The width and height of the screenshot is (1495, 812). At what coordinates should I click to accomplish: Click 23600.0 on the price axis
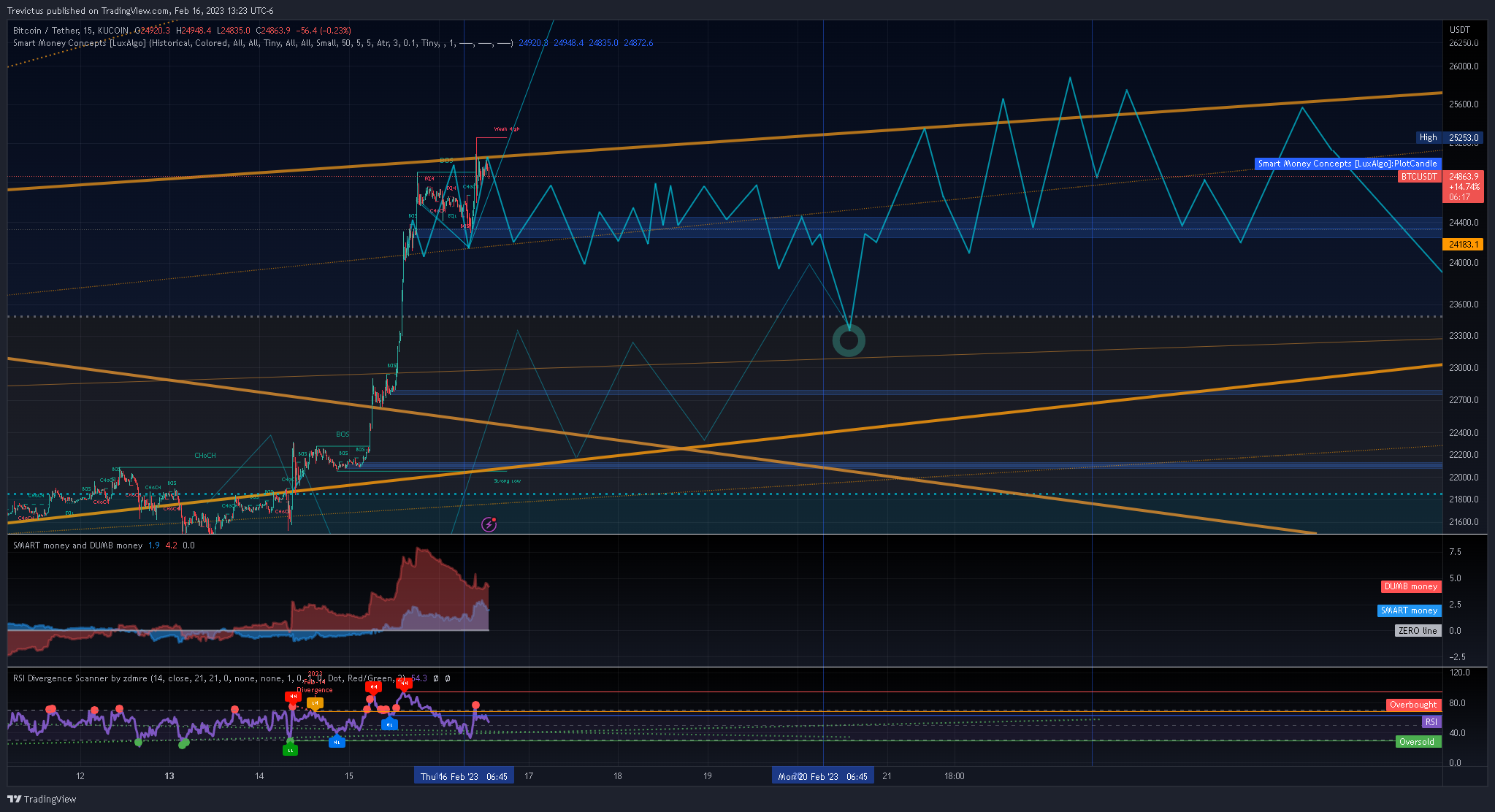pyautogui.click(x=1464, y=304)
